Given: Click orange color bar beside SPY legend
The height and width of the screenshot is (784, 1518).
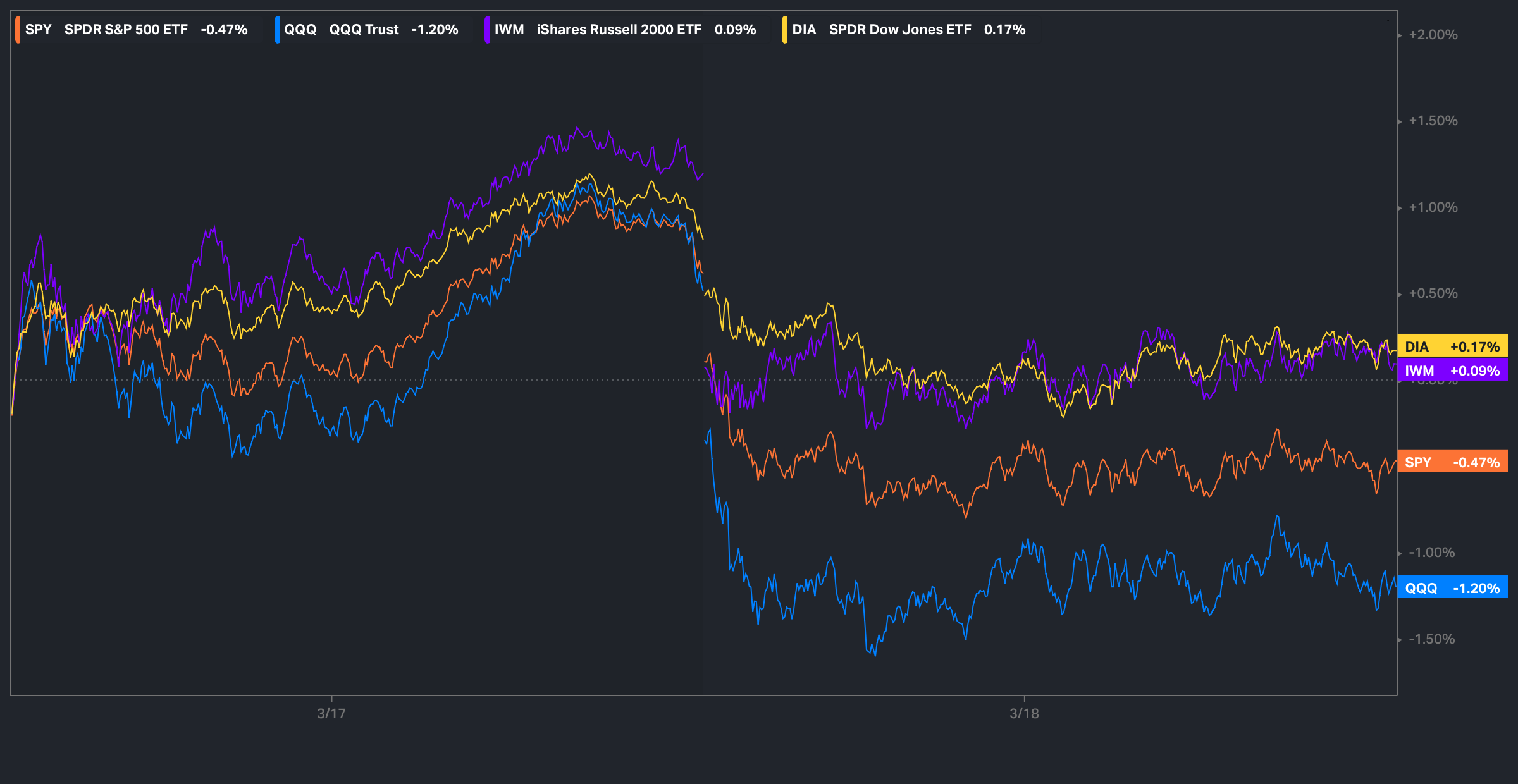Looking at the screenshot, I should pos(18,30).
